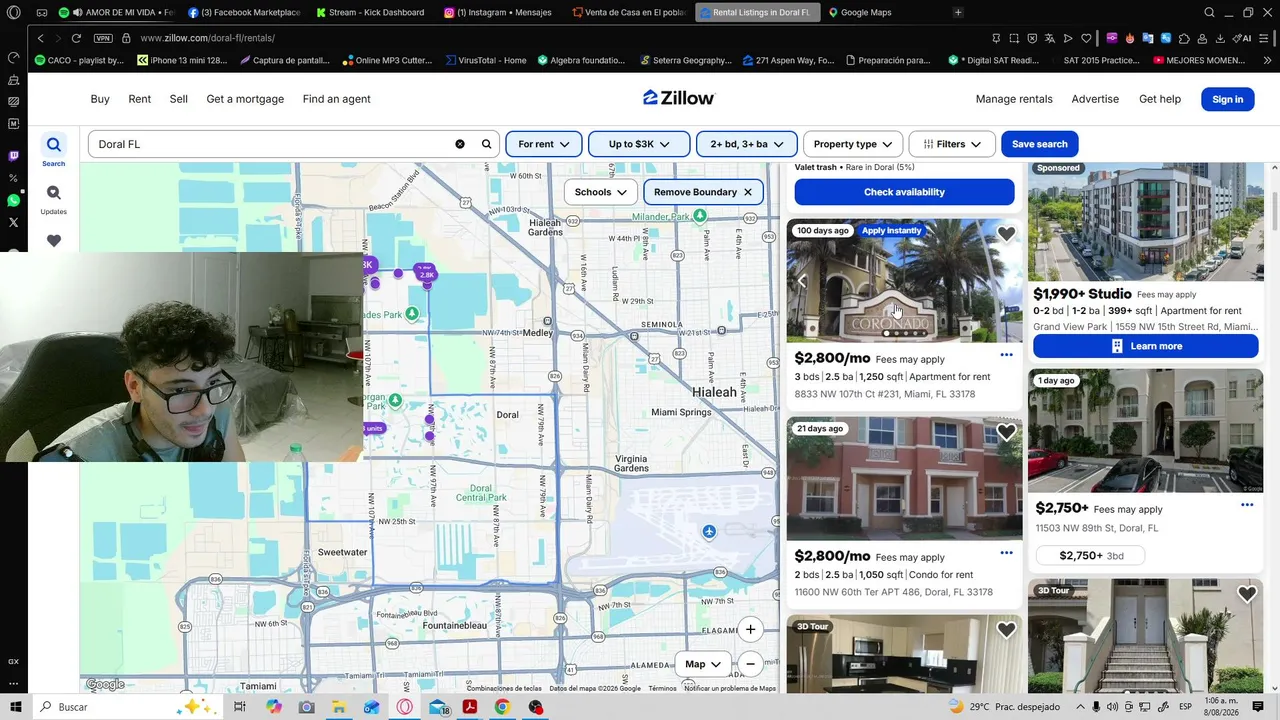Open the browser downloads icon
1280x720 pixels.
coord(1220,38)
